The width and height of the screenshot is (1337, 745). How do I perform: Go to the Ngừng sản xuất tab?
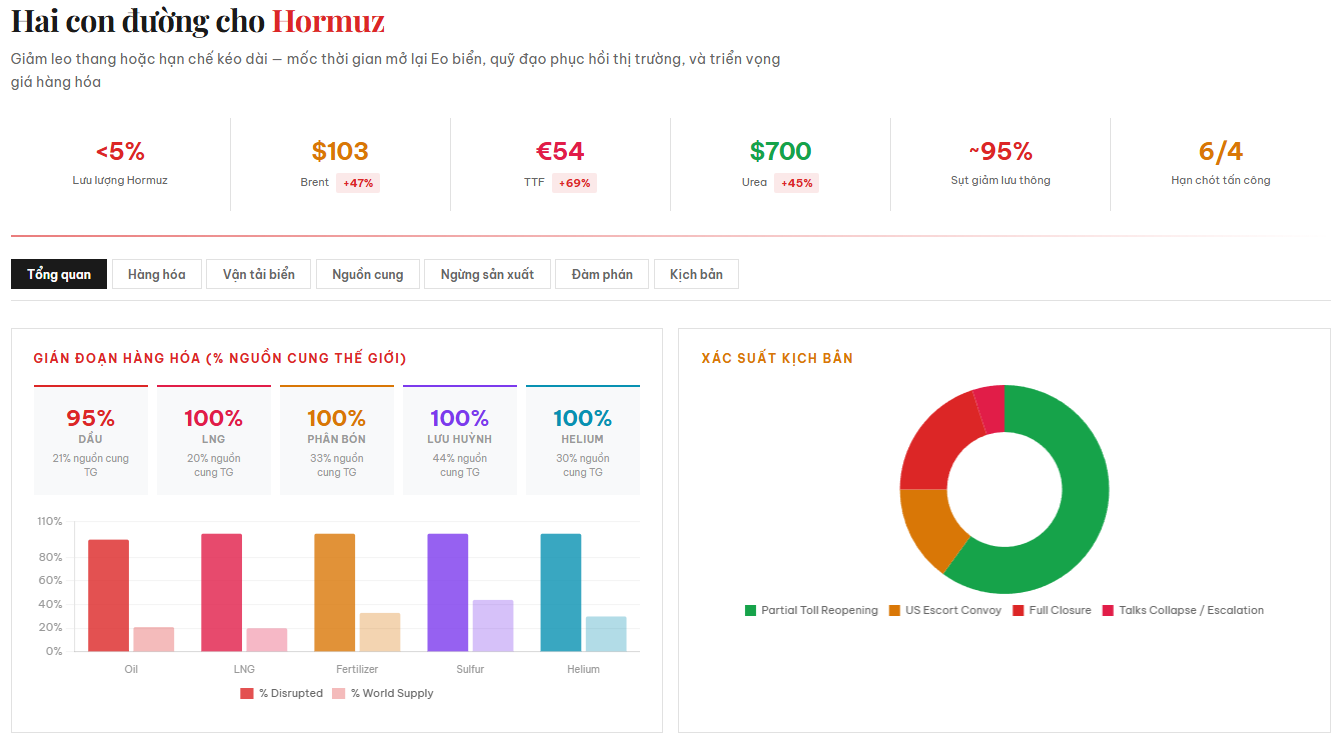(x=487, y=274)
